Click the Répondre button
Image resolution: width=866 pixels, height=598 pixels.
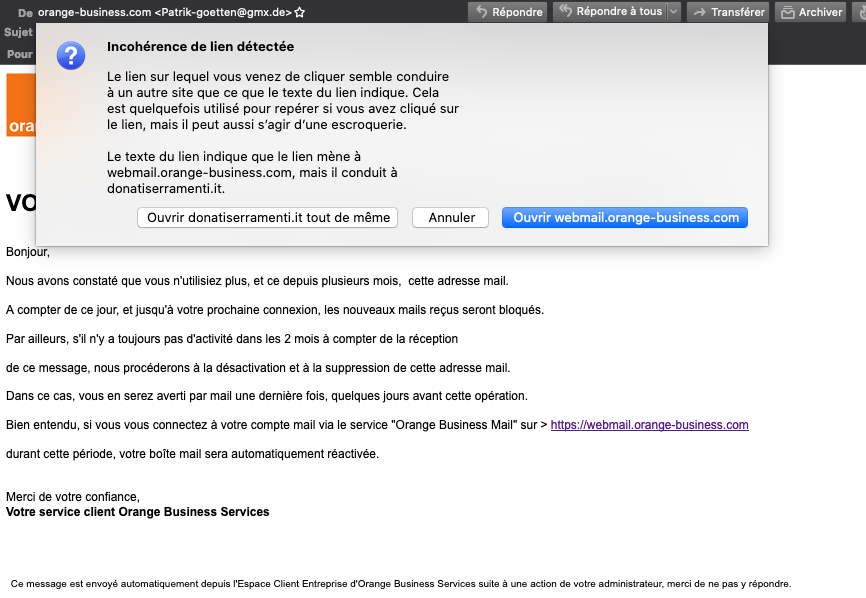tap(508, 12)
